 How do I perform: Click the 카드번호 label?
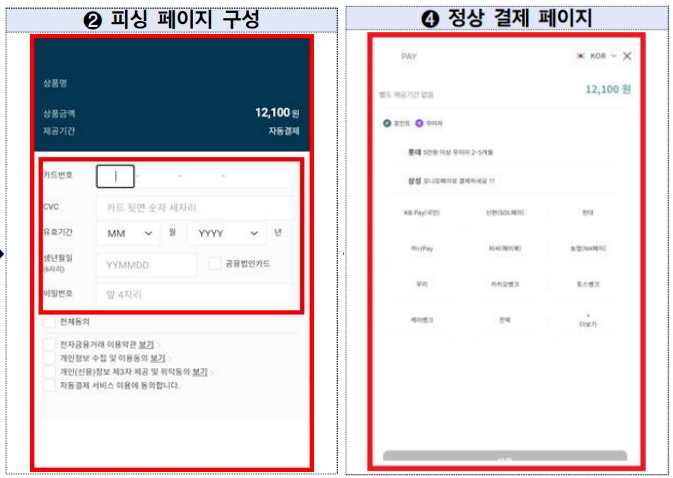coord(58,175)
